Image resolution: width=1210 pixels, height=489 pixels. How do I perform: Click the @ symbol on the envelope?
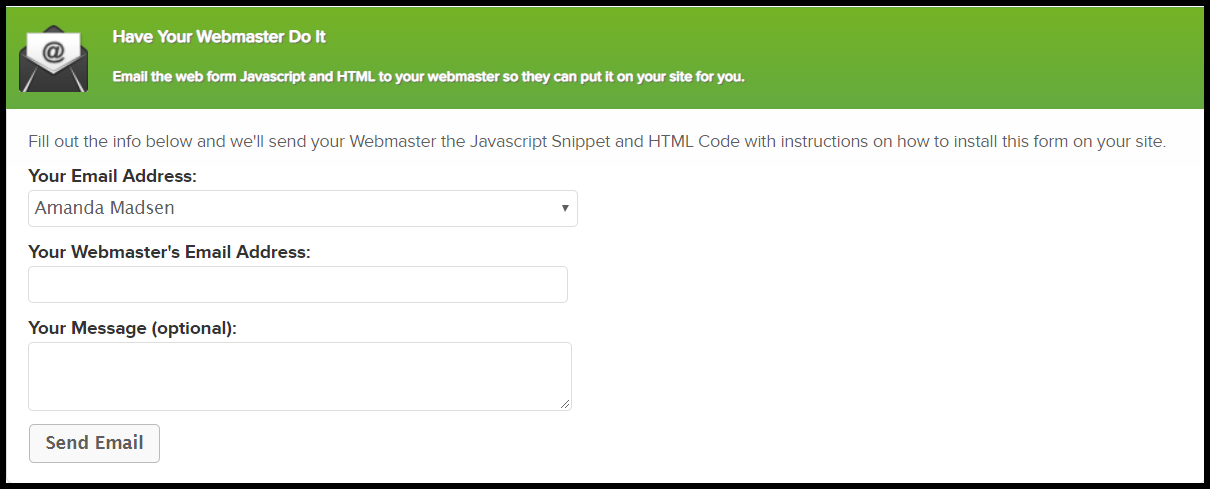pyautogui.click(x=55, y=49)
